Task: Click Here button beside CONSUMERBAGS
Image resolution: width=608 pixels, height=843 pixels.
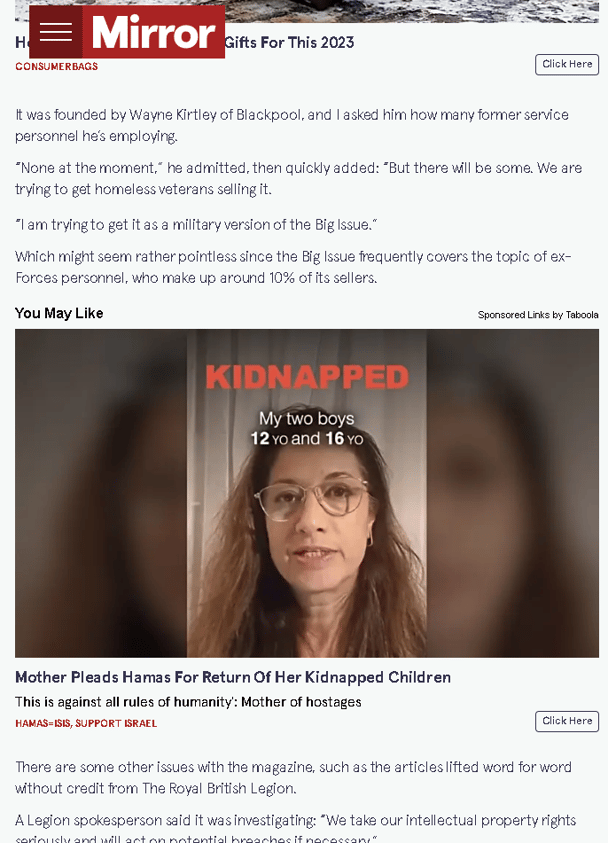Action: [567, 65]
